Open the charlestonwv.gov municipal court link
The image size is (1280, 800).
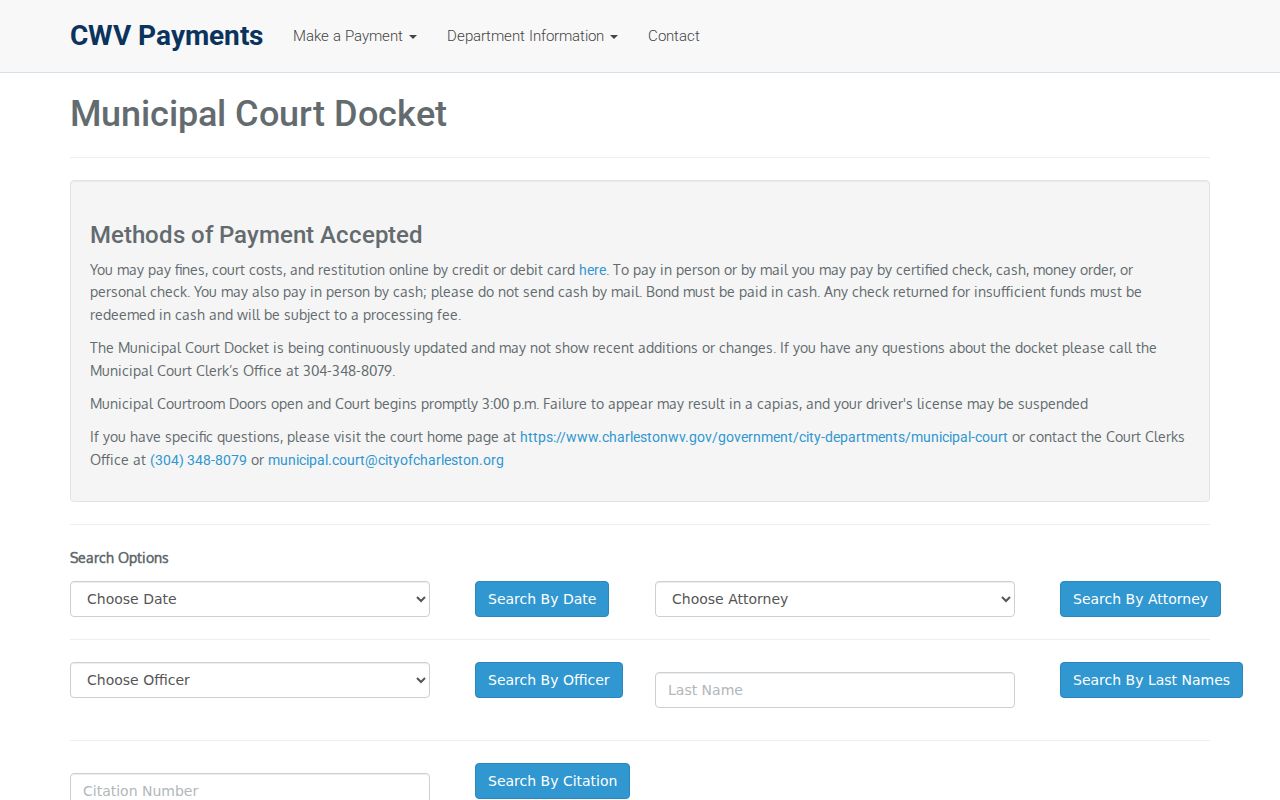pyautogui.click(x=764, y=437)
